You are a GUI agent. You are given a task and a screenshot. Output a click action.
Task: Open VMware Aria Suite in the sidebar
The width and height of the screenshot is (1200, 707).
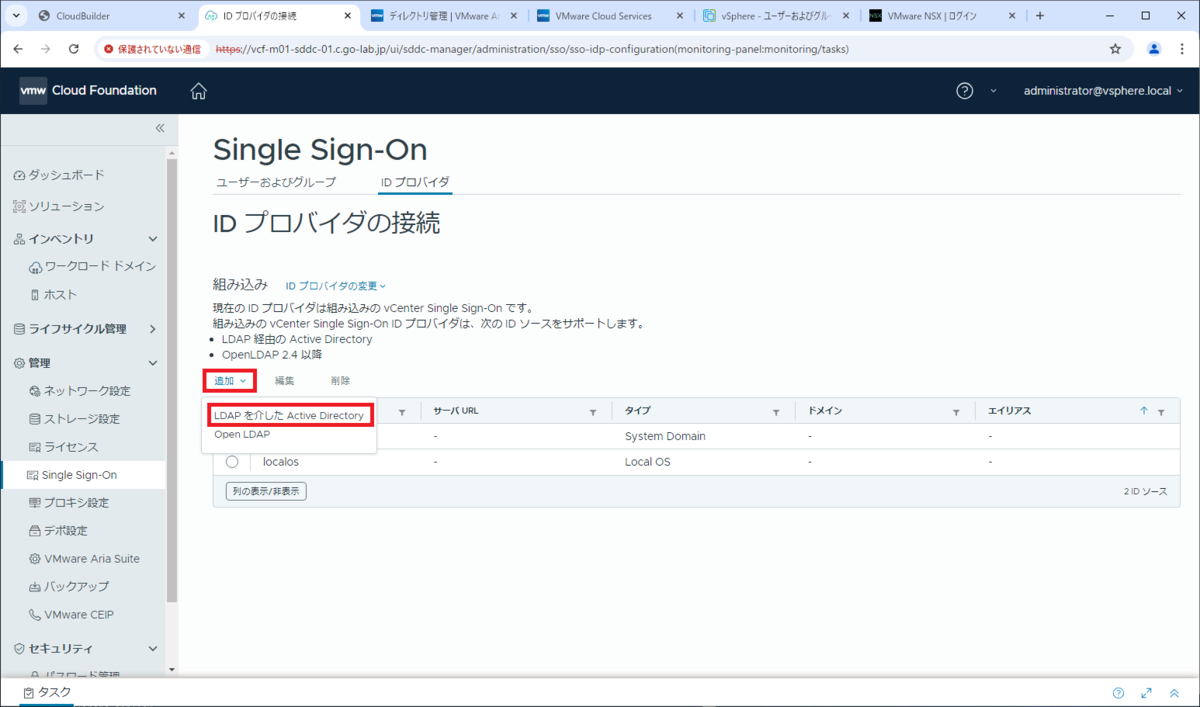click(x=85, y=559)
